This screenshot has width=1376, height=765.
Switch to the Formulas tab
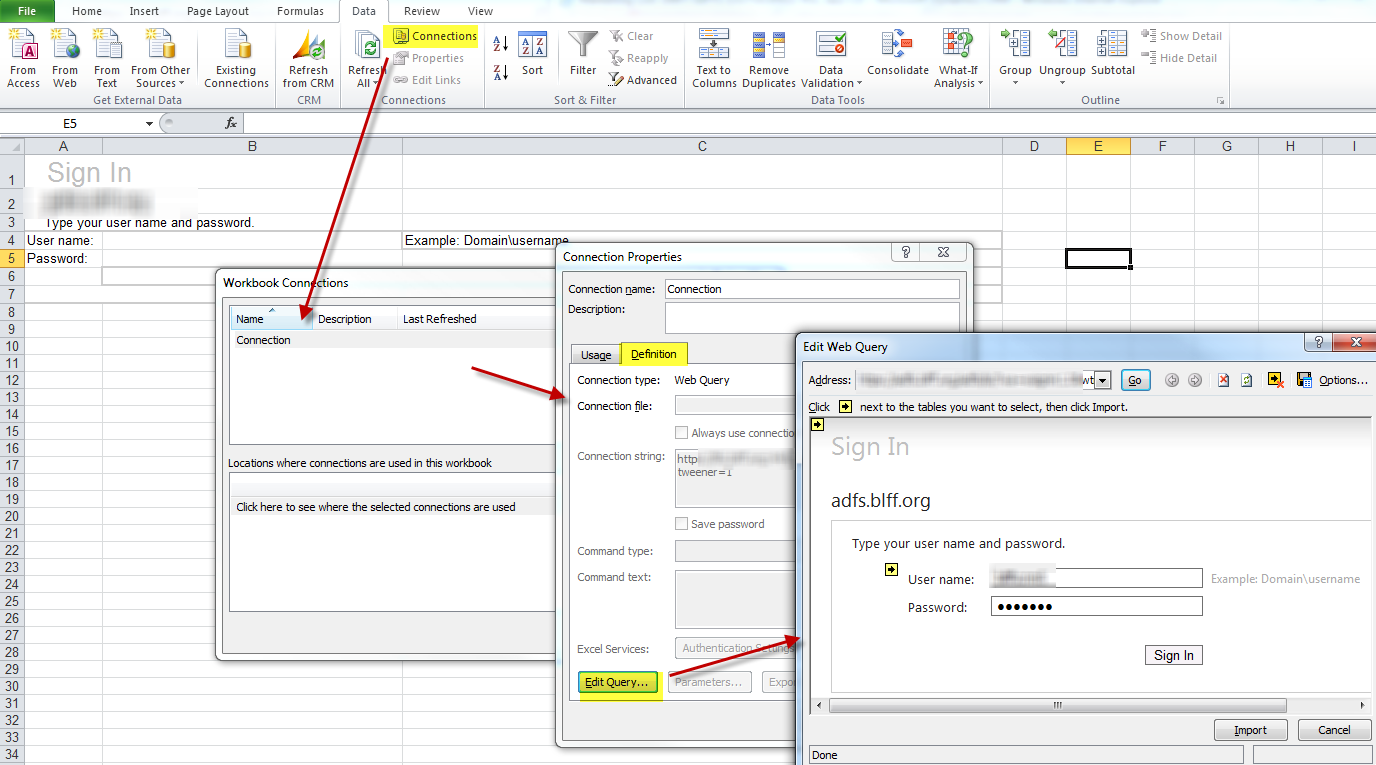point(300,11)
